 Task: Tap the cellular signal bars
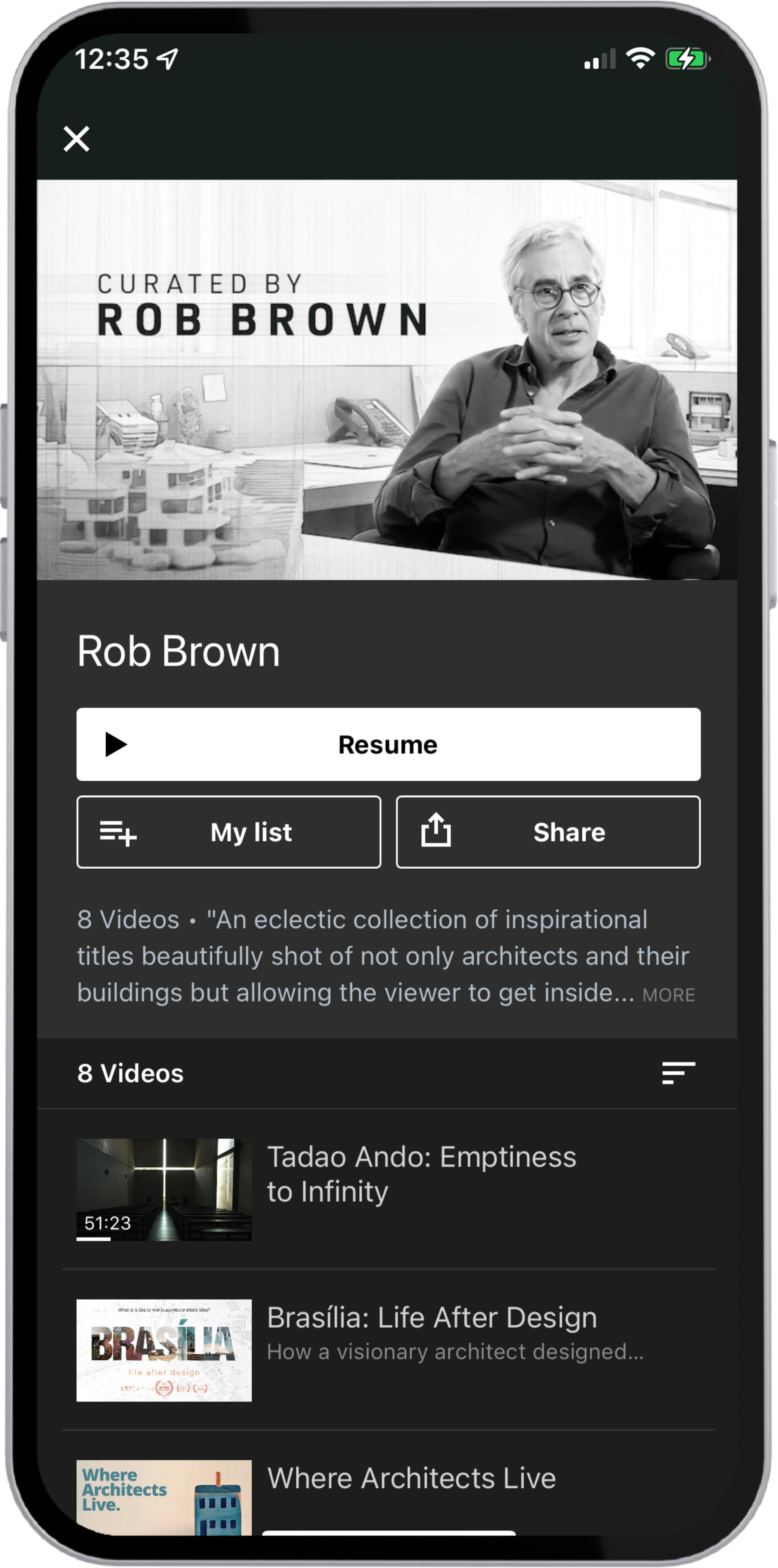pos(600,60)
